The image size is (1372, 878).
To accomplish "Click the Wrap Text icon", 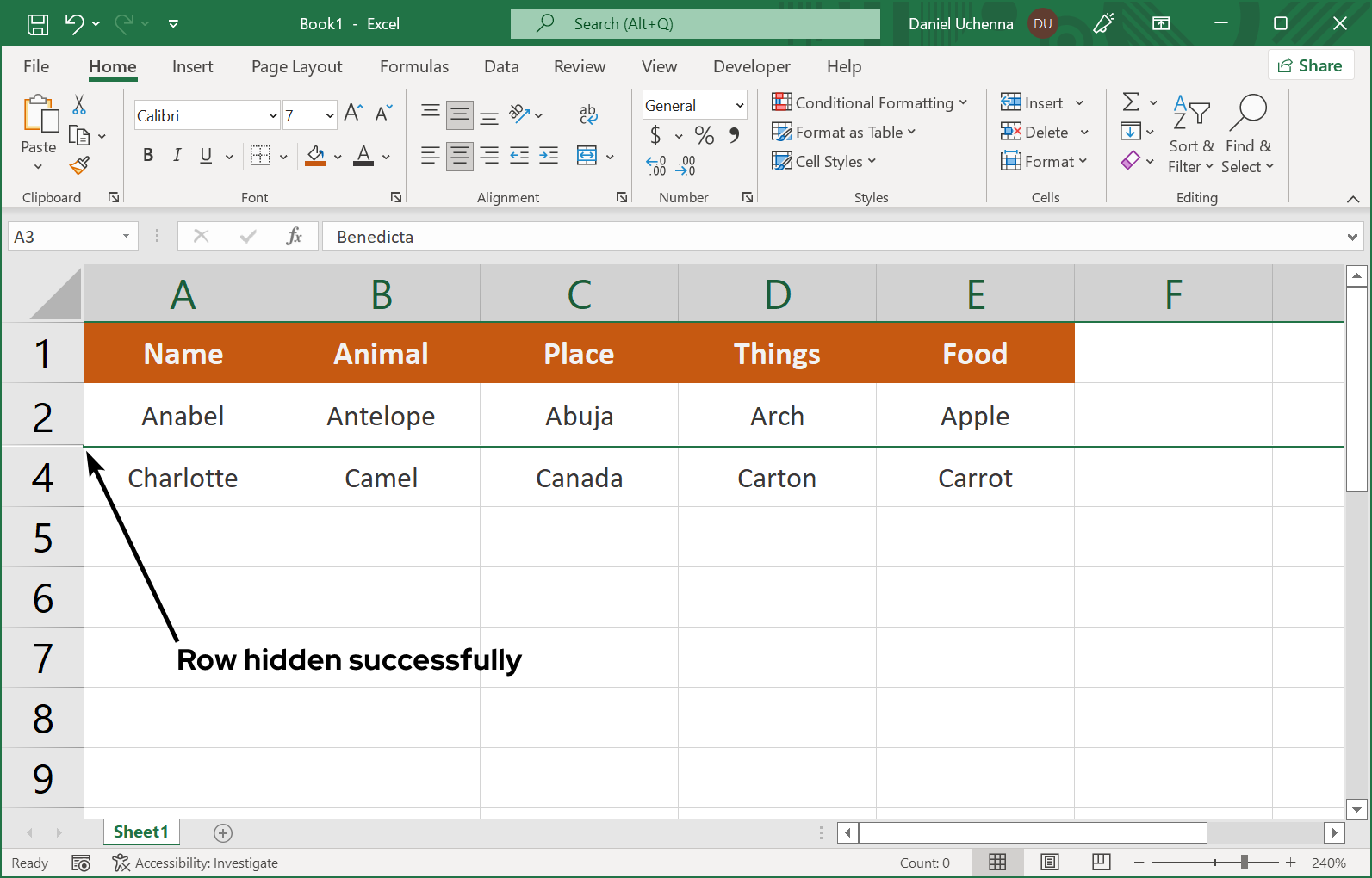I will [x=588, y=114].
